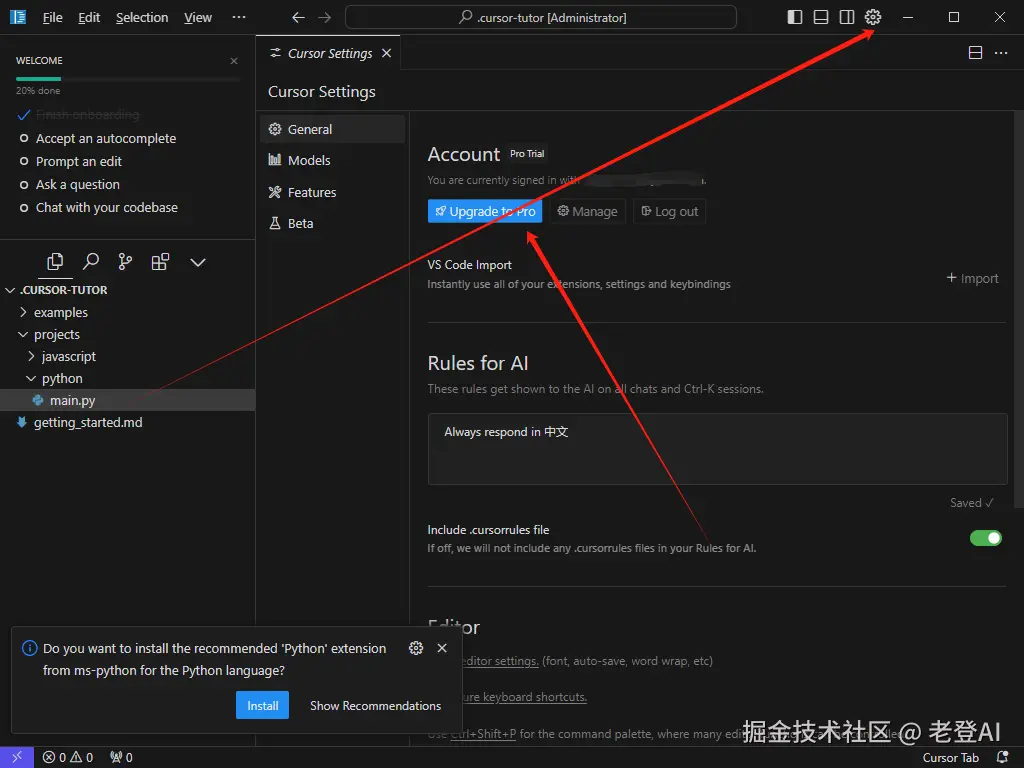Open editor more actions ellipsis
This screenshot has height=768, width=1024.
click(1000, 53)
